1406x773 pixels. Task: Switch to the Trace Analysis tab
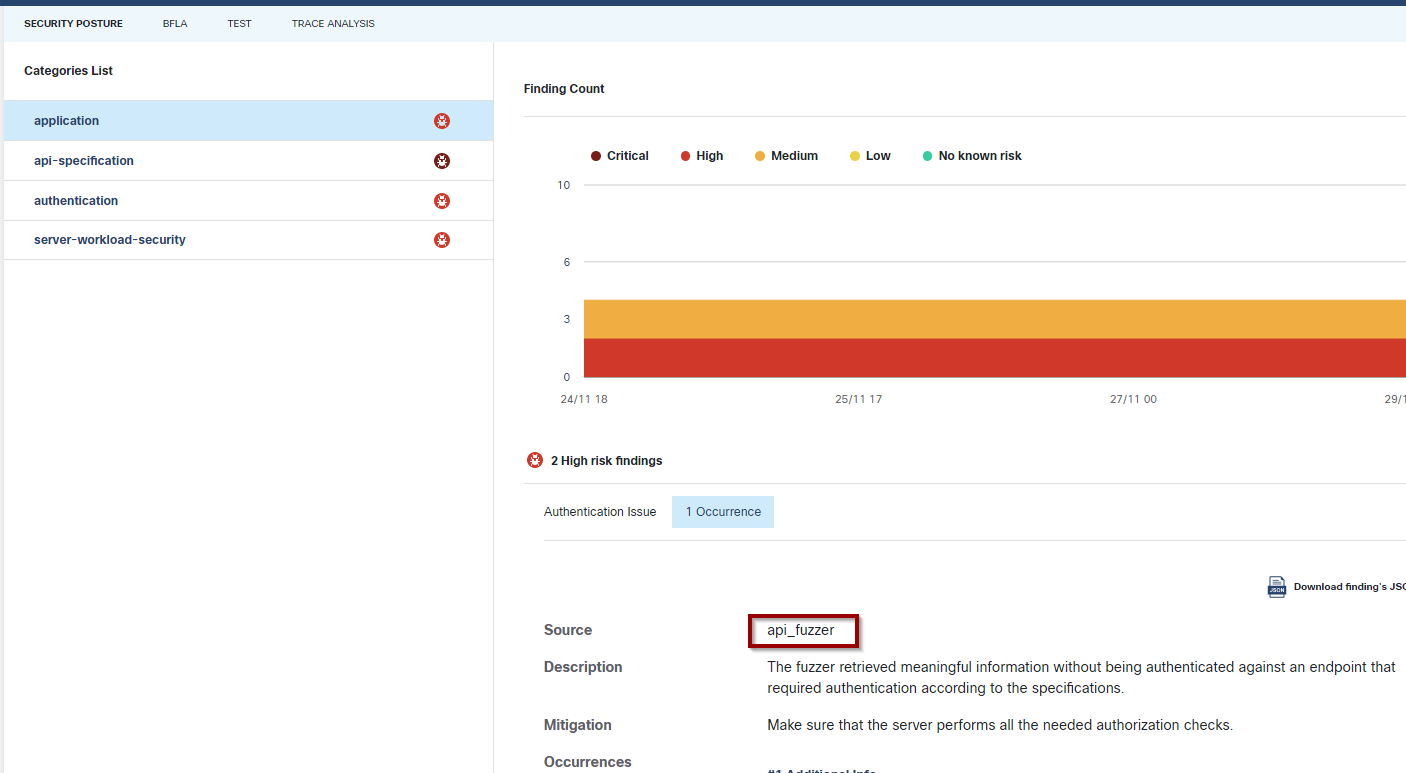pos(333,23)
